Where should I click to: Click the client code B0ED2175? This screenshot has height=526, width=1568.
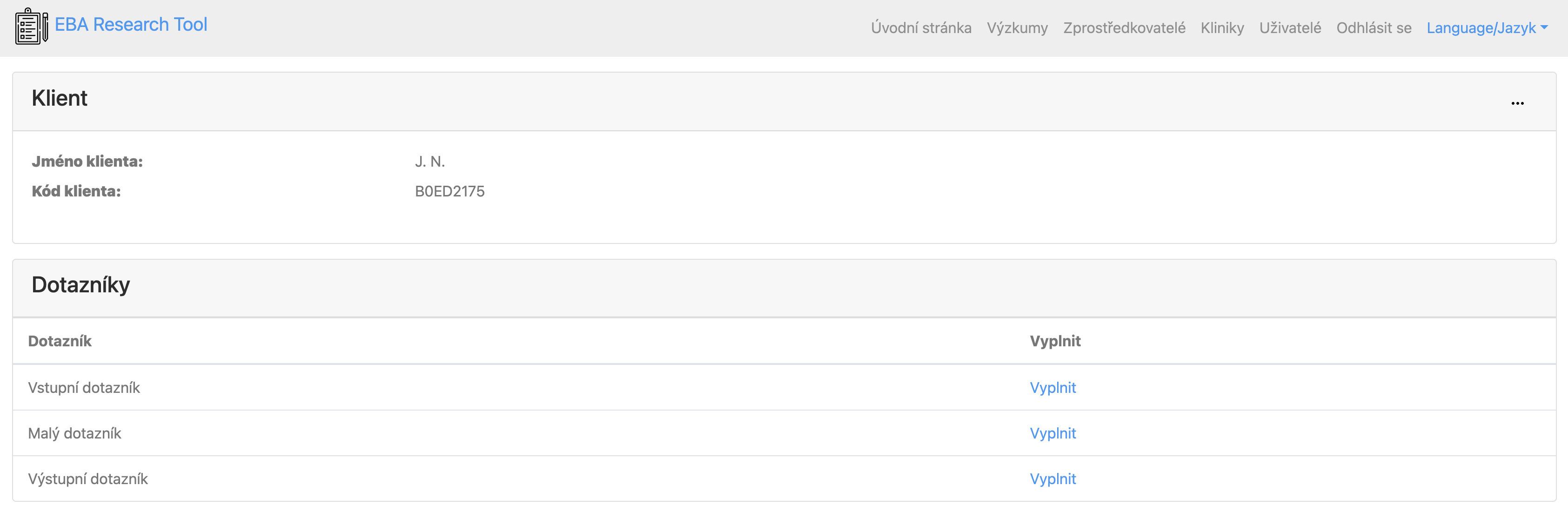(x=449, y=191)
